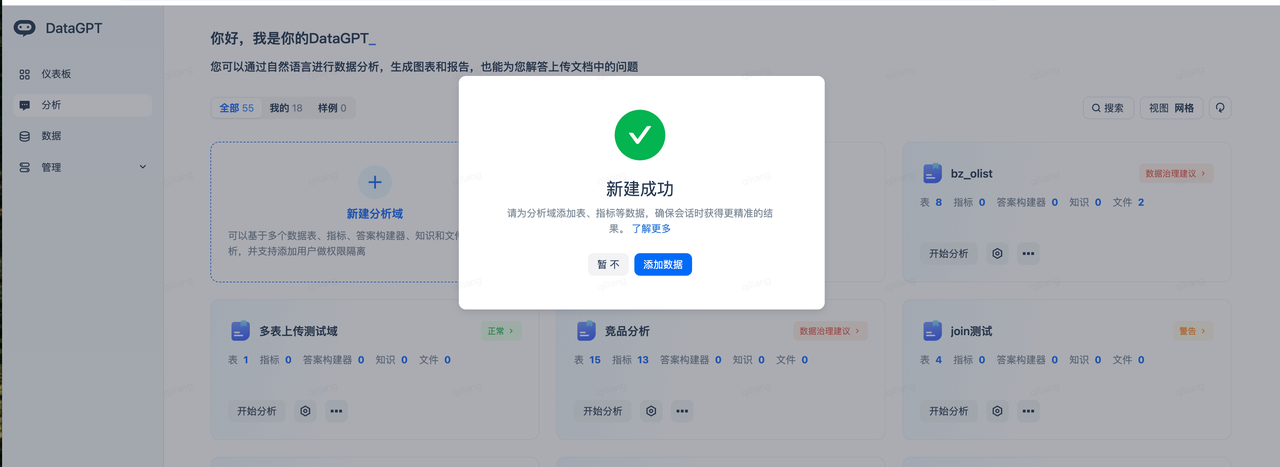Switch to the 我的 tab
Viewport: 1280px width, 467px height.
286,108
